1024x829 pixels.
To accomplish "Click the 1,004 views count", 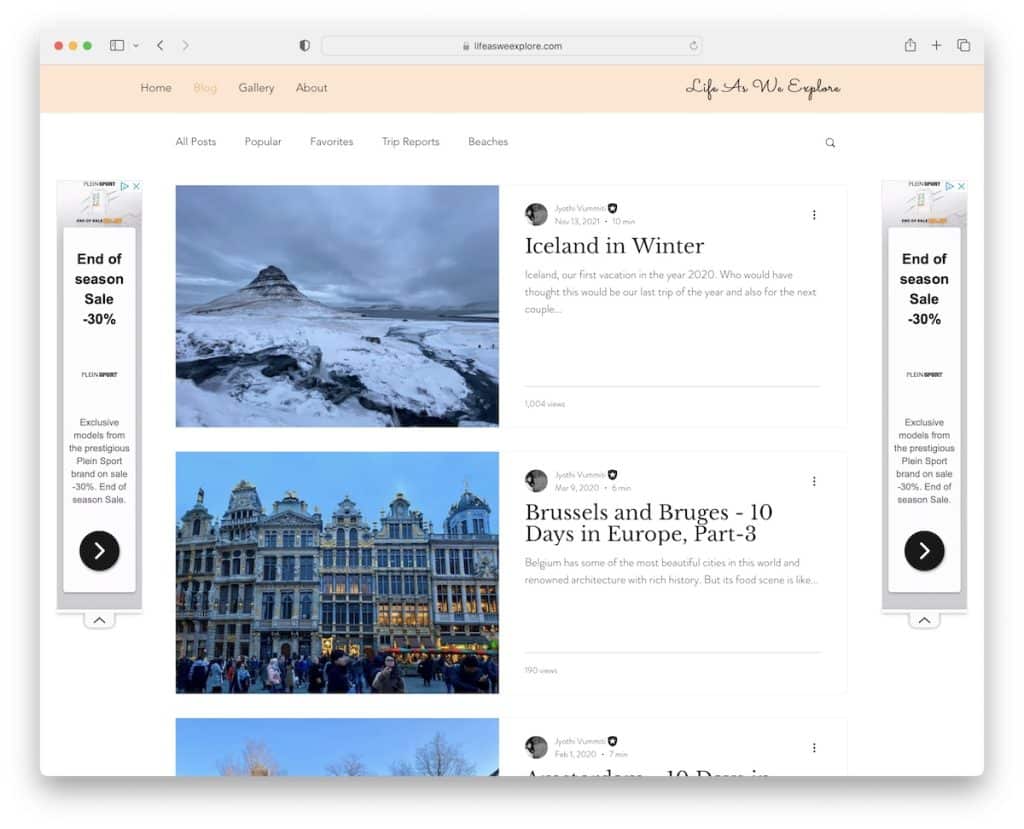I will [545, 404].
